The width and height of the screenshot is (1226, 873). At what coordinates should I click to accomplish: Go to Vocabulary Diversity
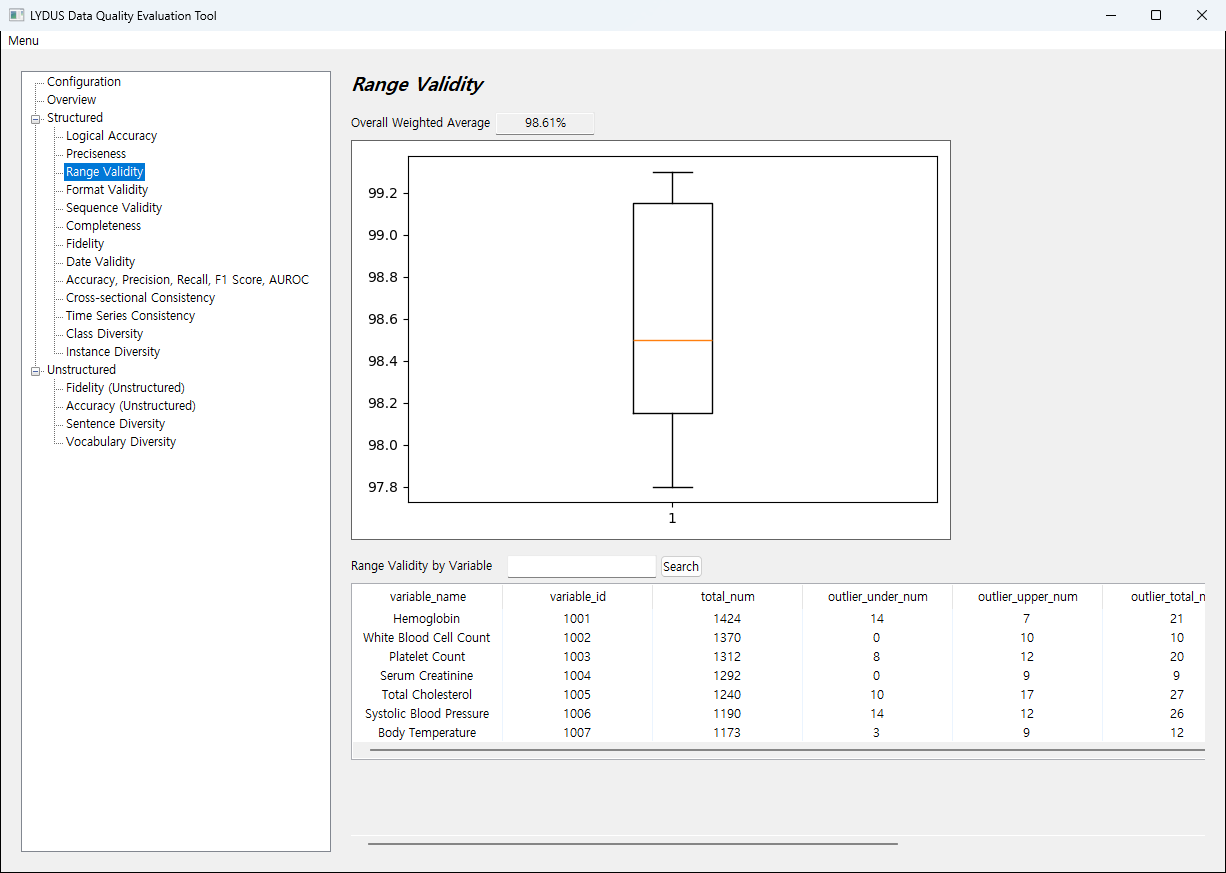[121, 442]
